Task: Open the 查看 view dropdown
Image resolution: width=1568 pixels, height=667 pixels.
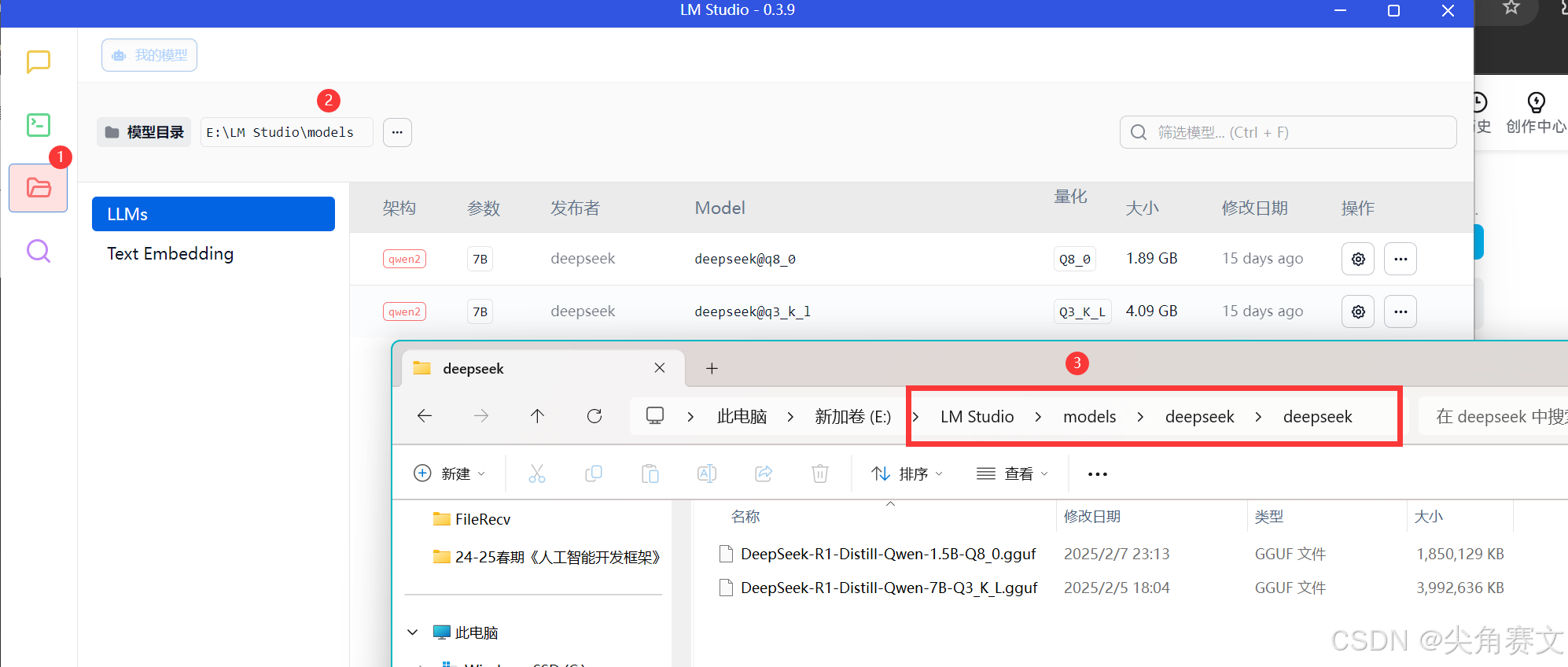Action: click(x=1012, y=474)
